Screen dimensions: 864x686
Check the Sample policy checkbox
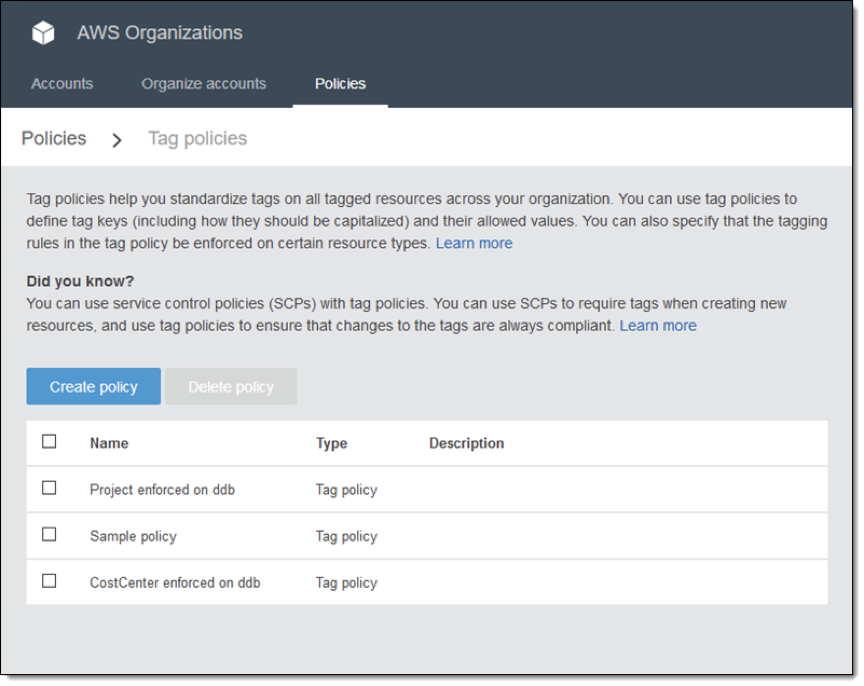tap(49, 534)
